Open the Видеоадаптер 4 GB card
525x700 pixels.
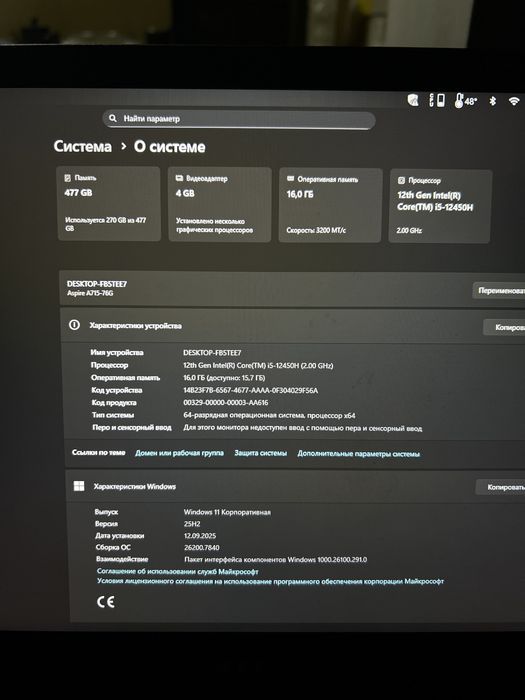(x=220, y=204)
